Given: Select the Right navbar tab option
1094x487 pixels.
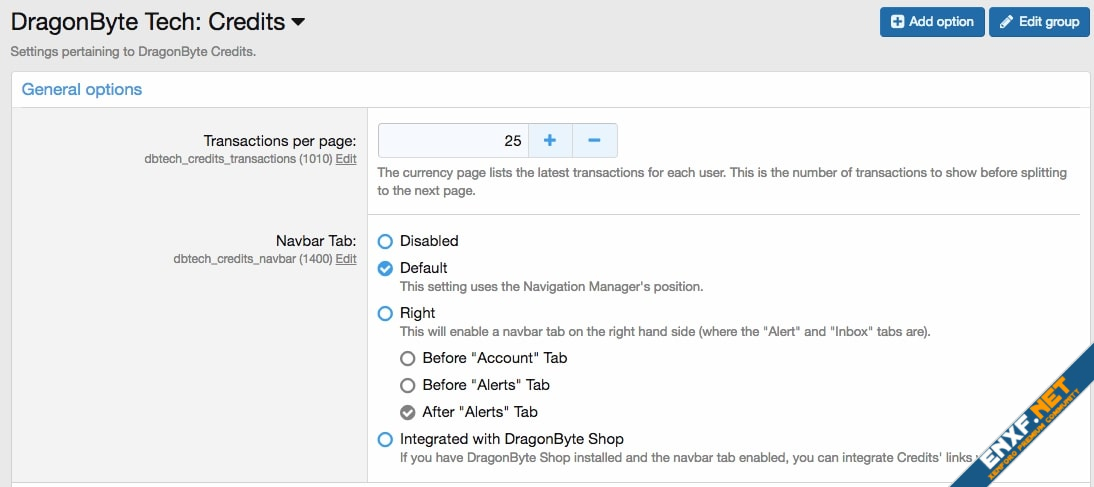Looking at the screenshot, I should [x=385, y=314].
